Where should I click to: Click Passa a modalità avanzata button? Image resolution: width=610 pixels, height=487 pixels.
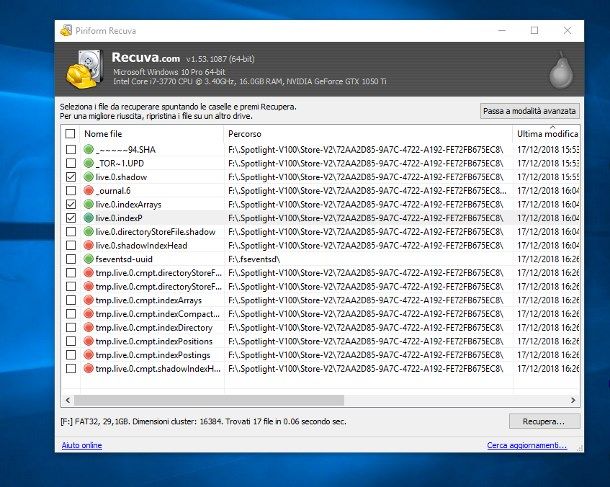point(529,111)
